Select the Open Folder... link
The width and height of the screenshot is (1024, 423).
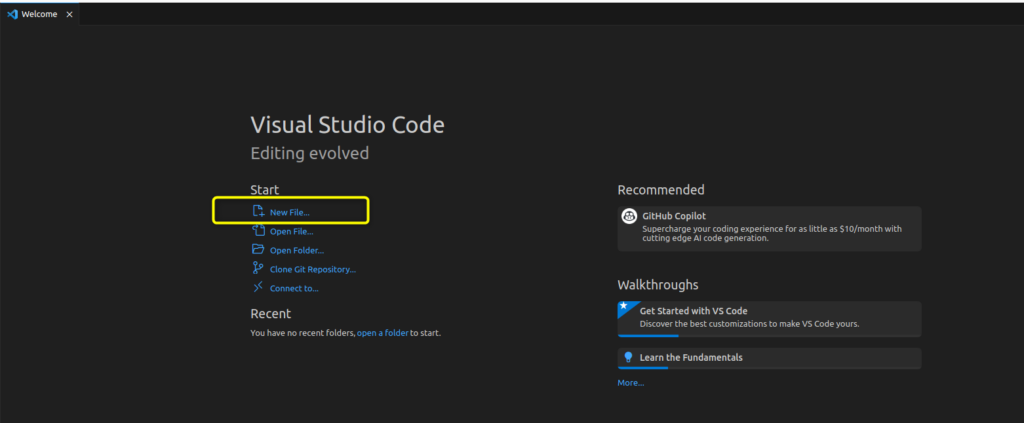click(296, 251)
